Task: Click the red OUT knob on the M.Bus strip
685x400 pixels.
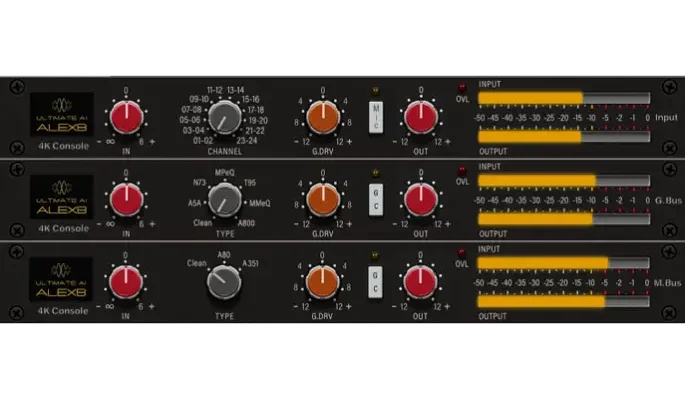Action: pos(421,283)
